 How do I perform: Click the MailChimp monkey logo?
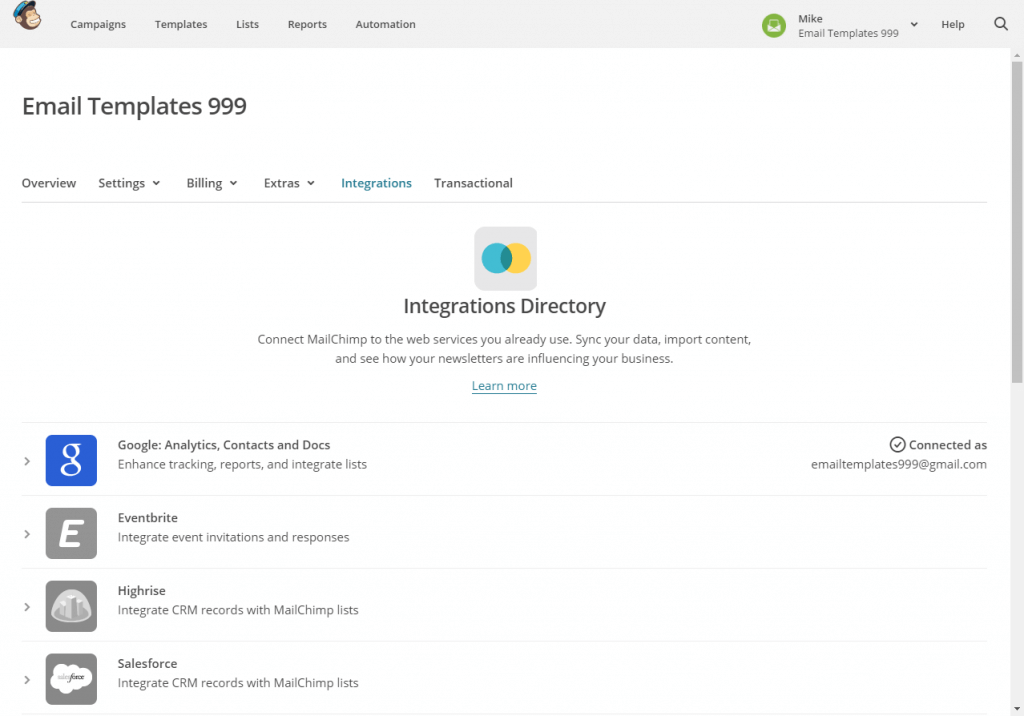point(27,16)
